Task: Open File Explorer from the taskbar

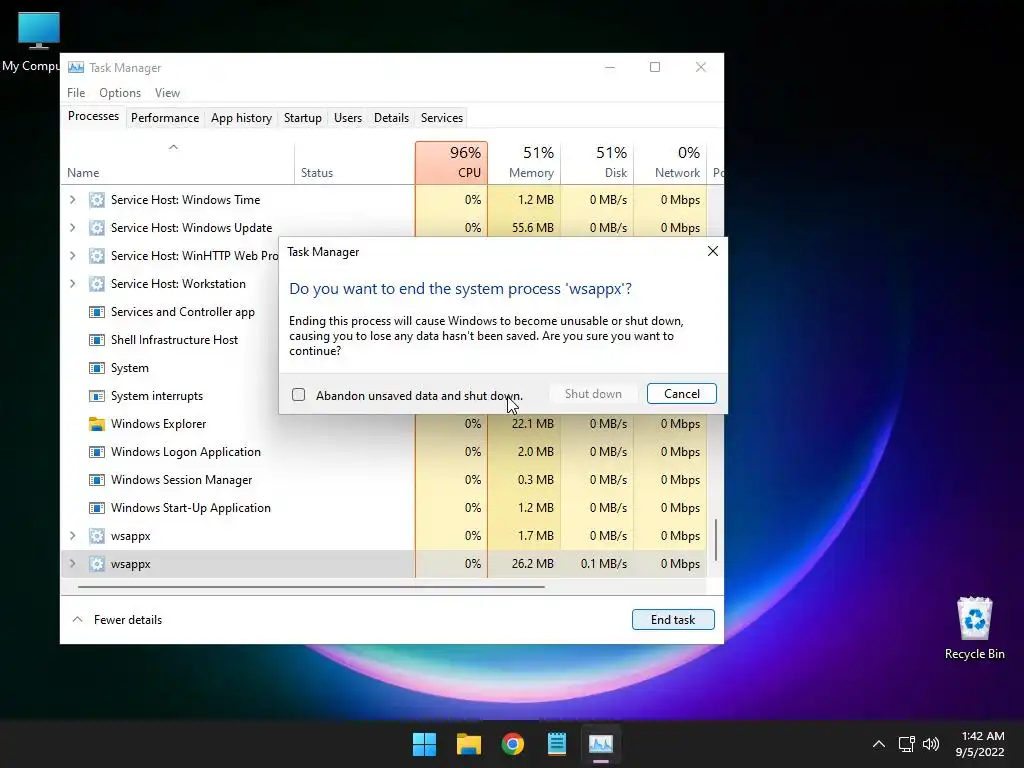Action: [x=468, y=744]
